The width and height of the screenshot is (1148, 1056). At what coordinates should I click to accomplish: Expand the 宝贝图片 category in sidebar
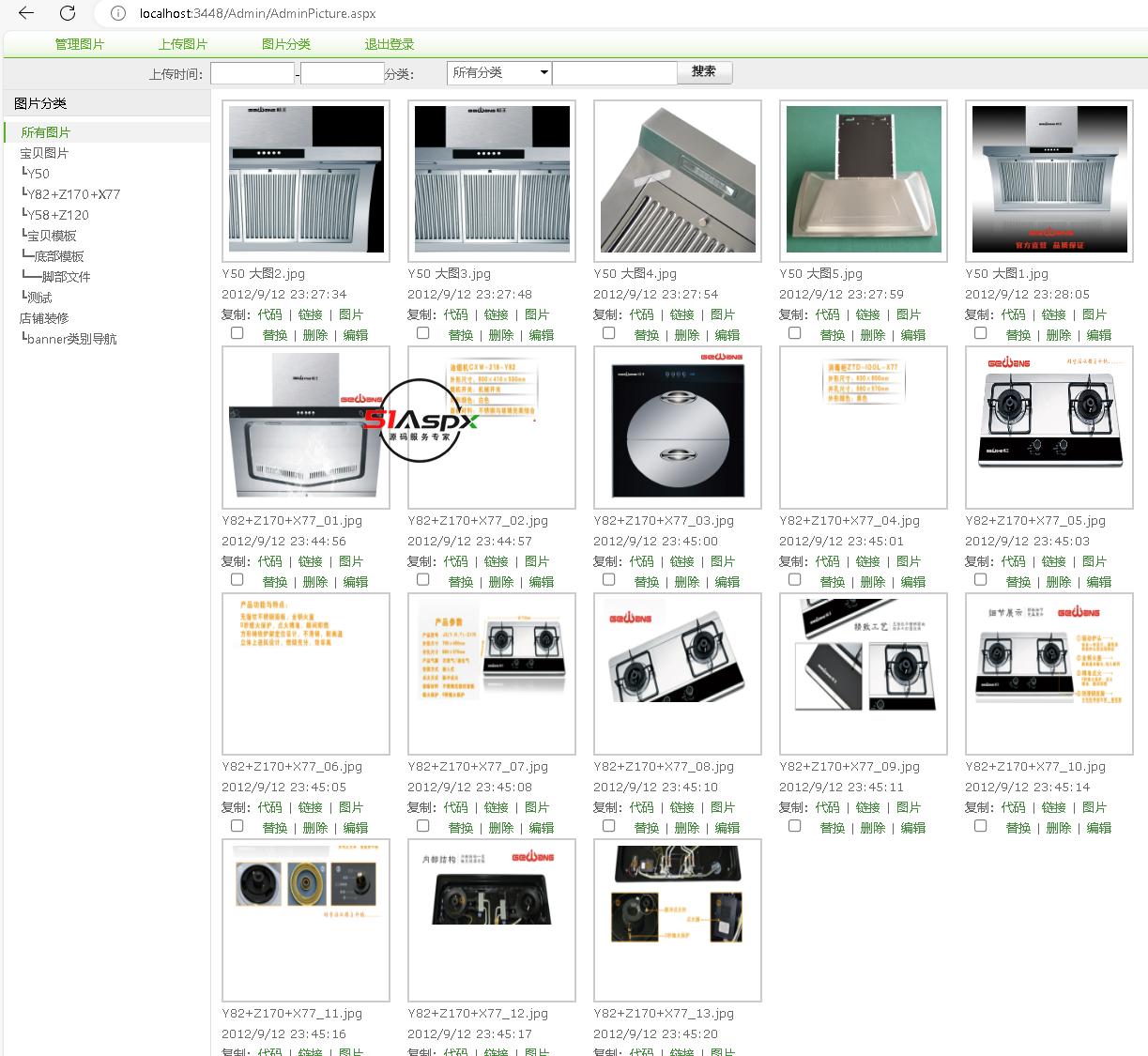[x=44, y=153]
